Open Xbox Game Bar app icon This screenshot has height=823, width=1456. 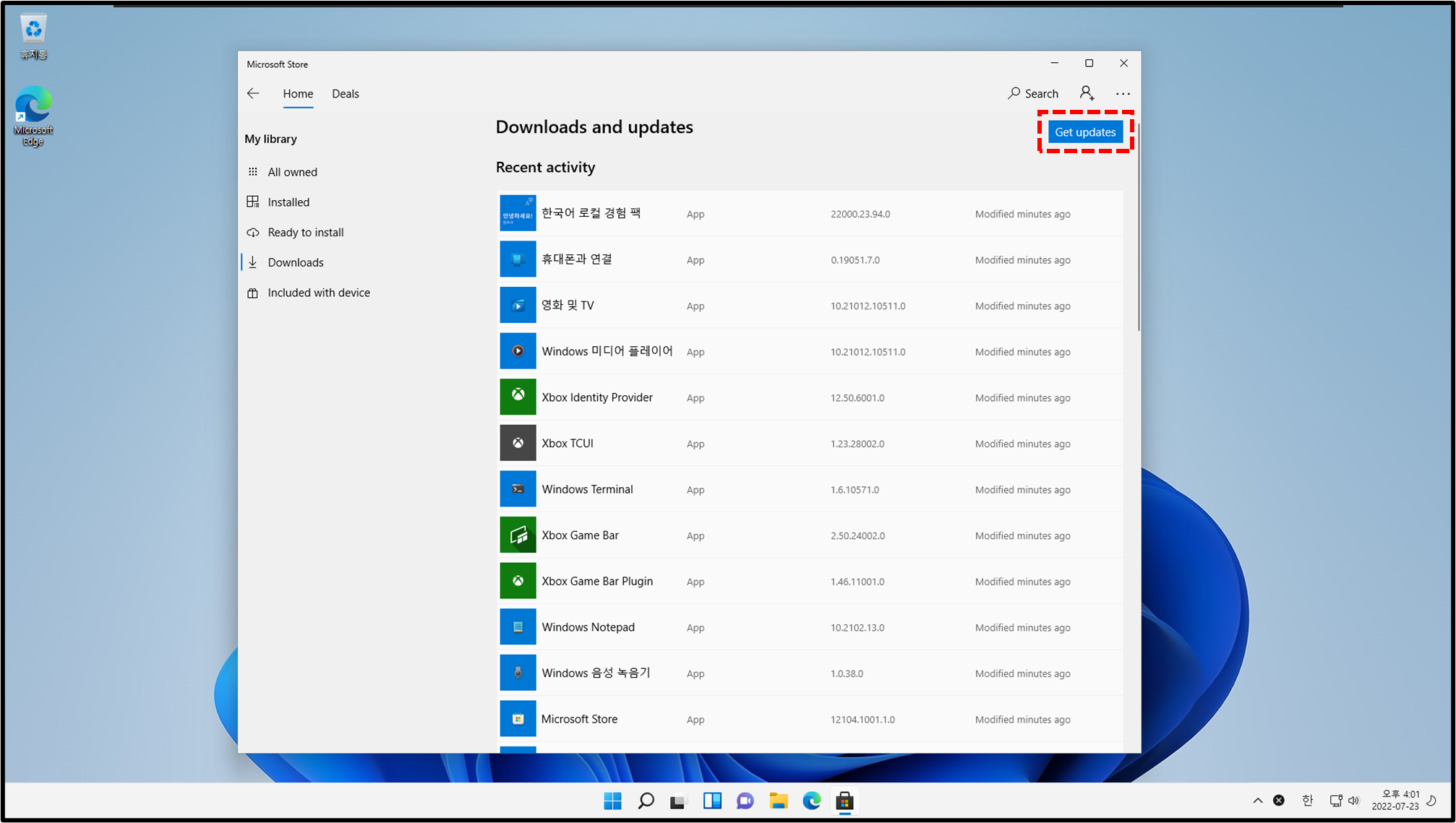tap(518, 535)
